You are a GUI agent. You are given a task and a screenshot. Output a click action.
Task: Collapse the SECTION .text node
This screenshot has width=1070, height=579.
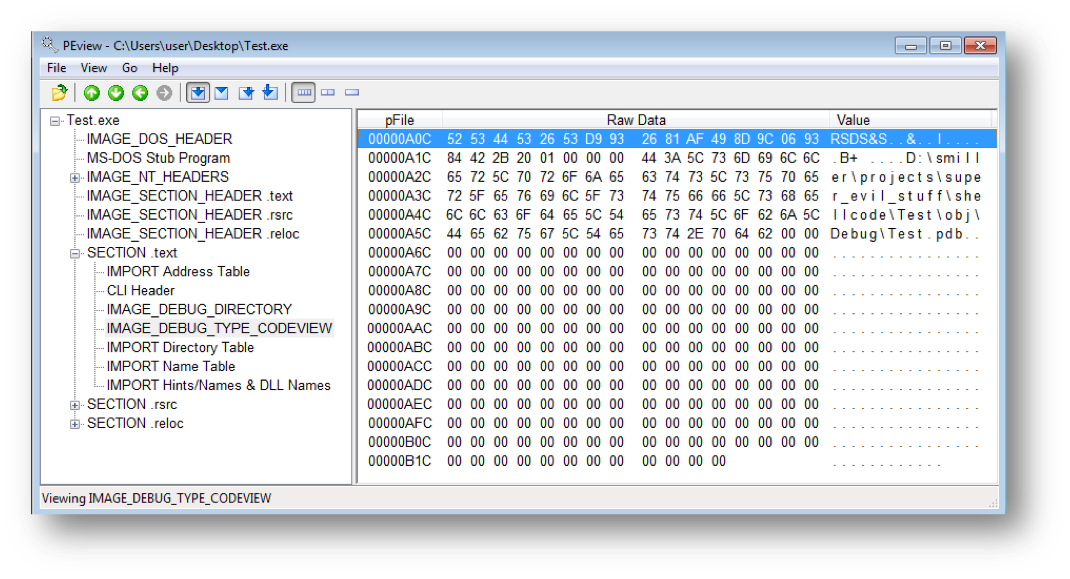click(74, 253)
